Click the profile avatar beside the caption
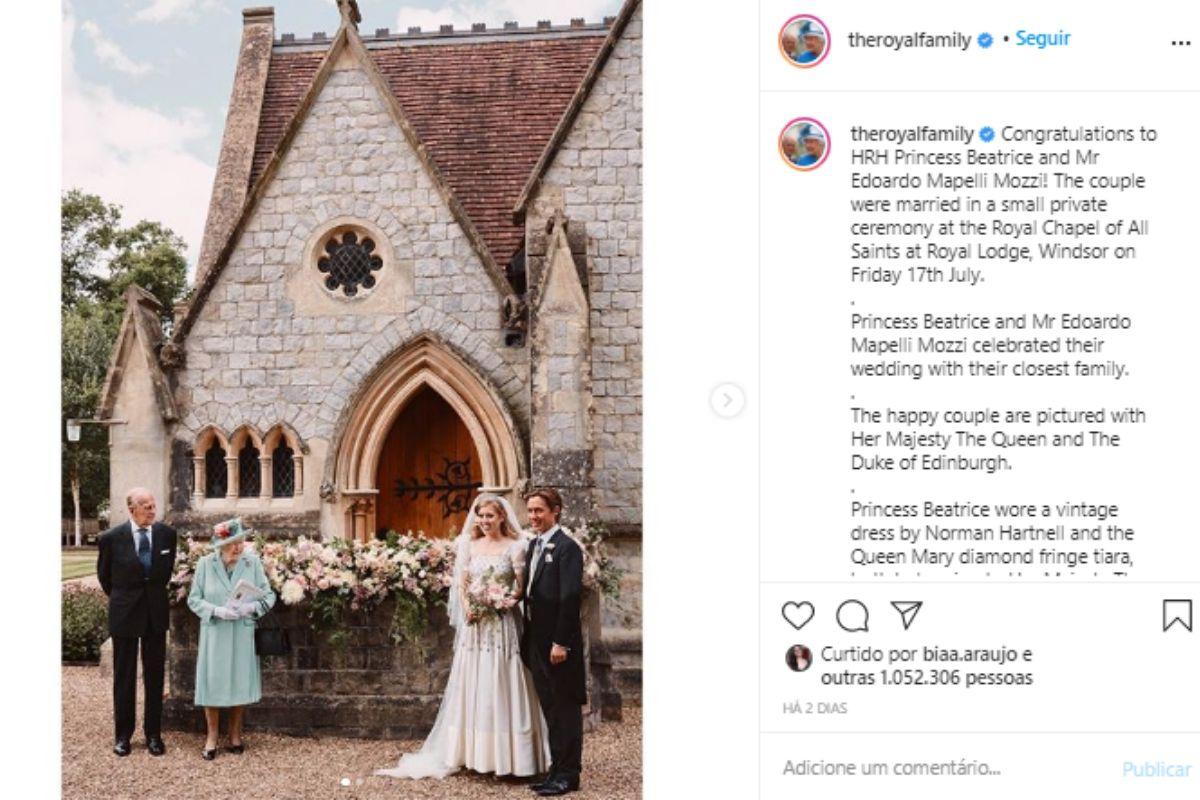Viewport: 1200px width, 800px height. (x=804, y=144)
